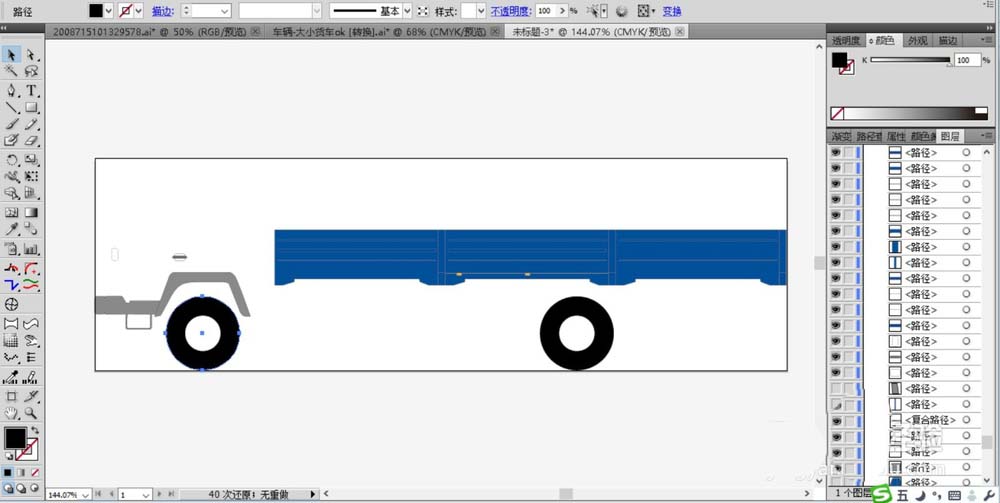Click the 不透明度 link
The image size is (1000, 503).
pyautogui.click(x=511, y=11)
